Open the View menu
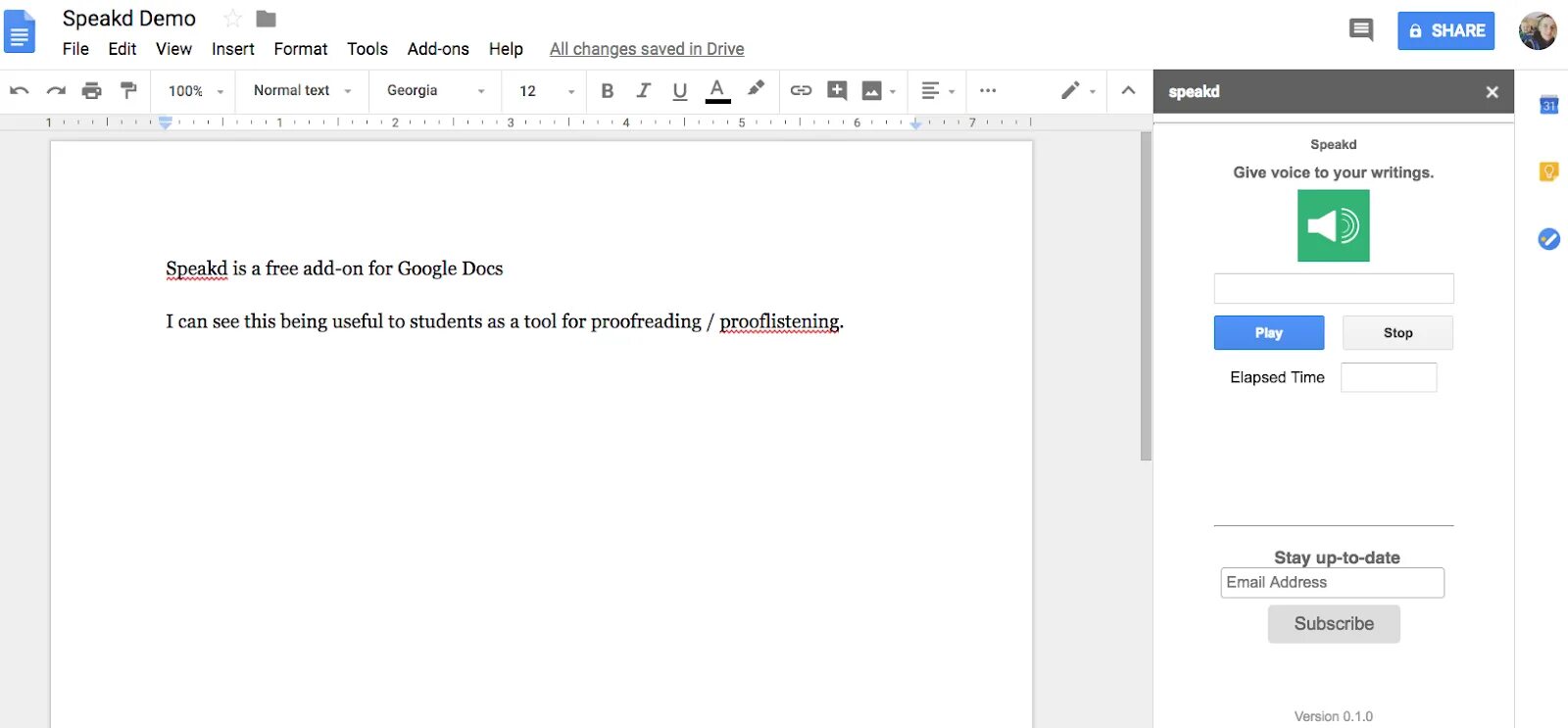 pos(173,49)
